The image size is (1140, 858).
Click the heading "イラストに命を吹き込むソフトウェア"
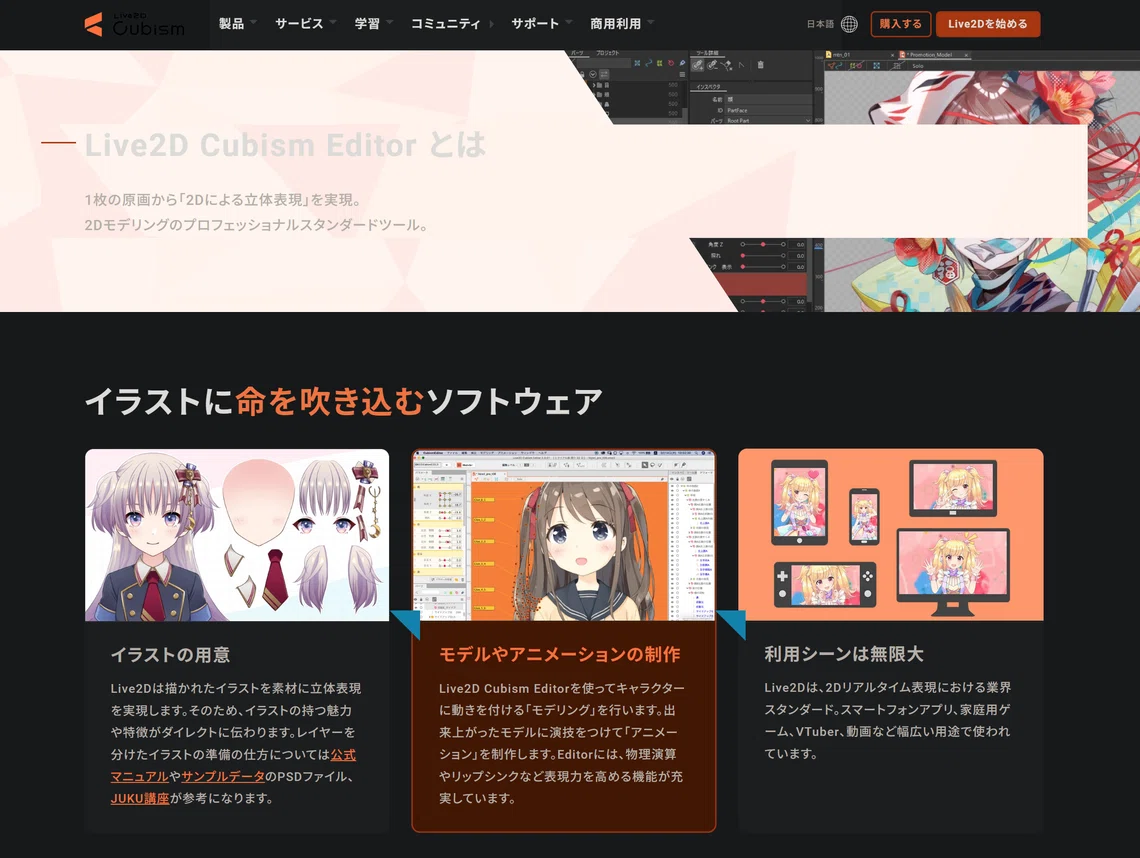(x=344, y=401)
